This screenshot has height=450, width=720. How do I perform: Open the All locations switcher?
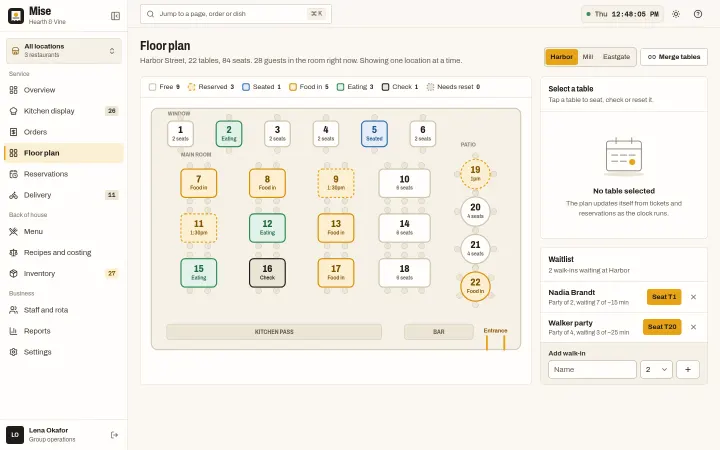pos(64,51)
